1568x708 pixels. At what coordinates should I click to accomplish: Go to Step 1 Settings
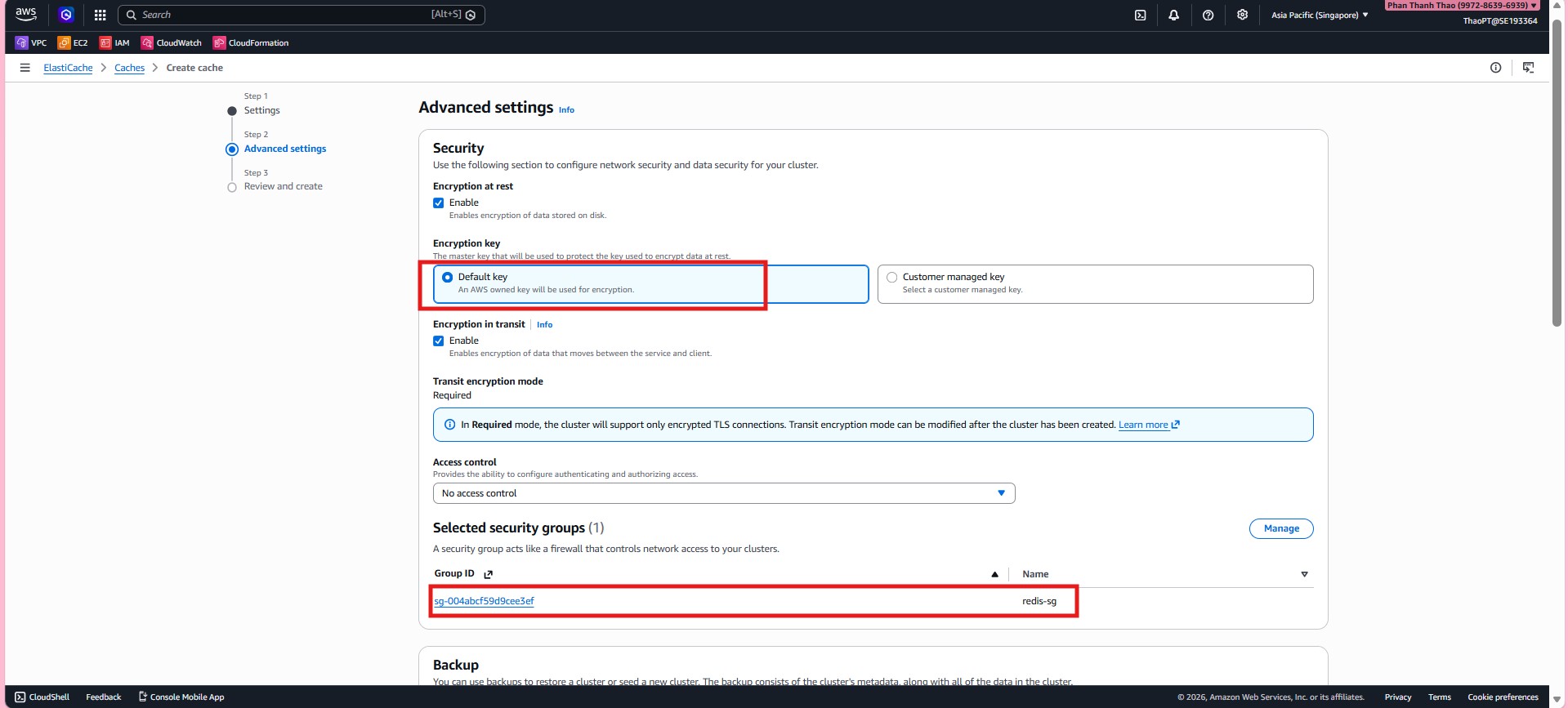click(x=261, y=110)
